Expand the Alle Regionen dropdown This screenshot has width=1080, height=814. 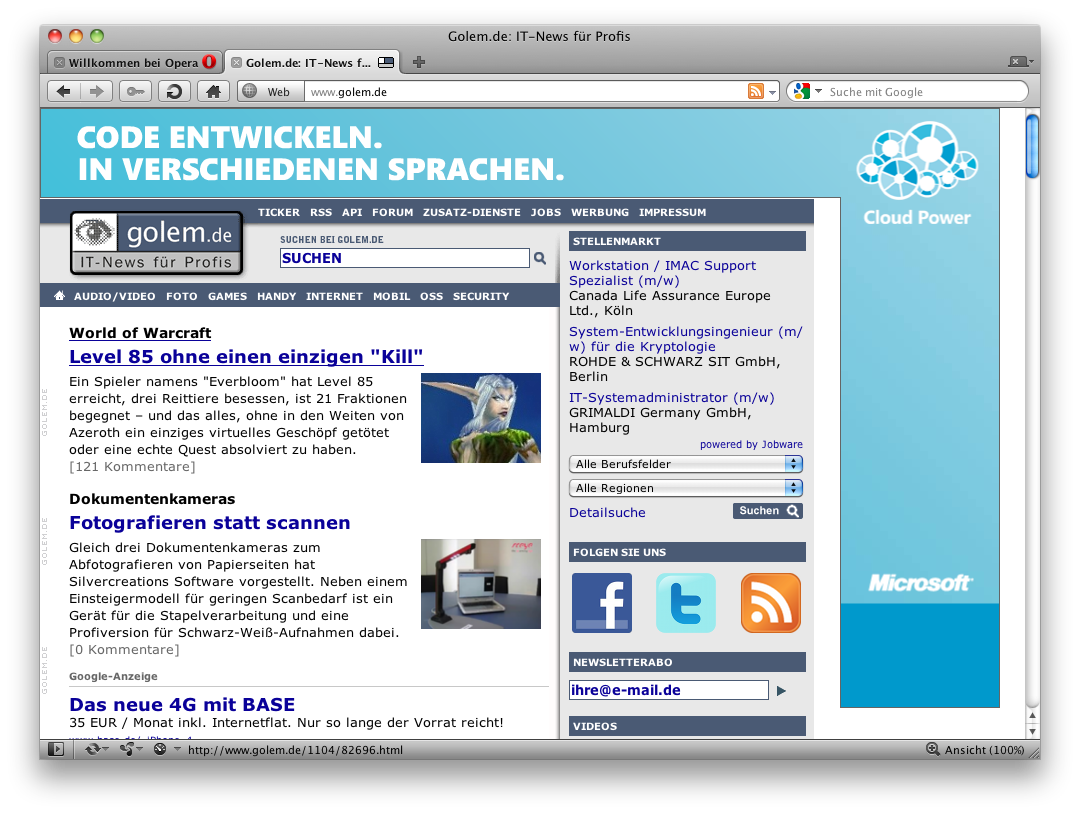[x=686, y=488]
